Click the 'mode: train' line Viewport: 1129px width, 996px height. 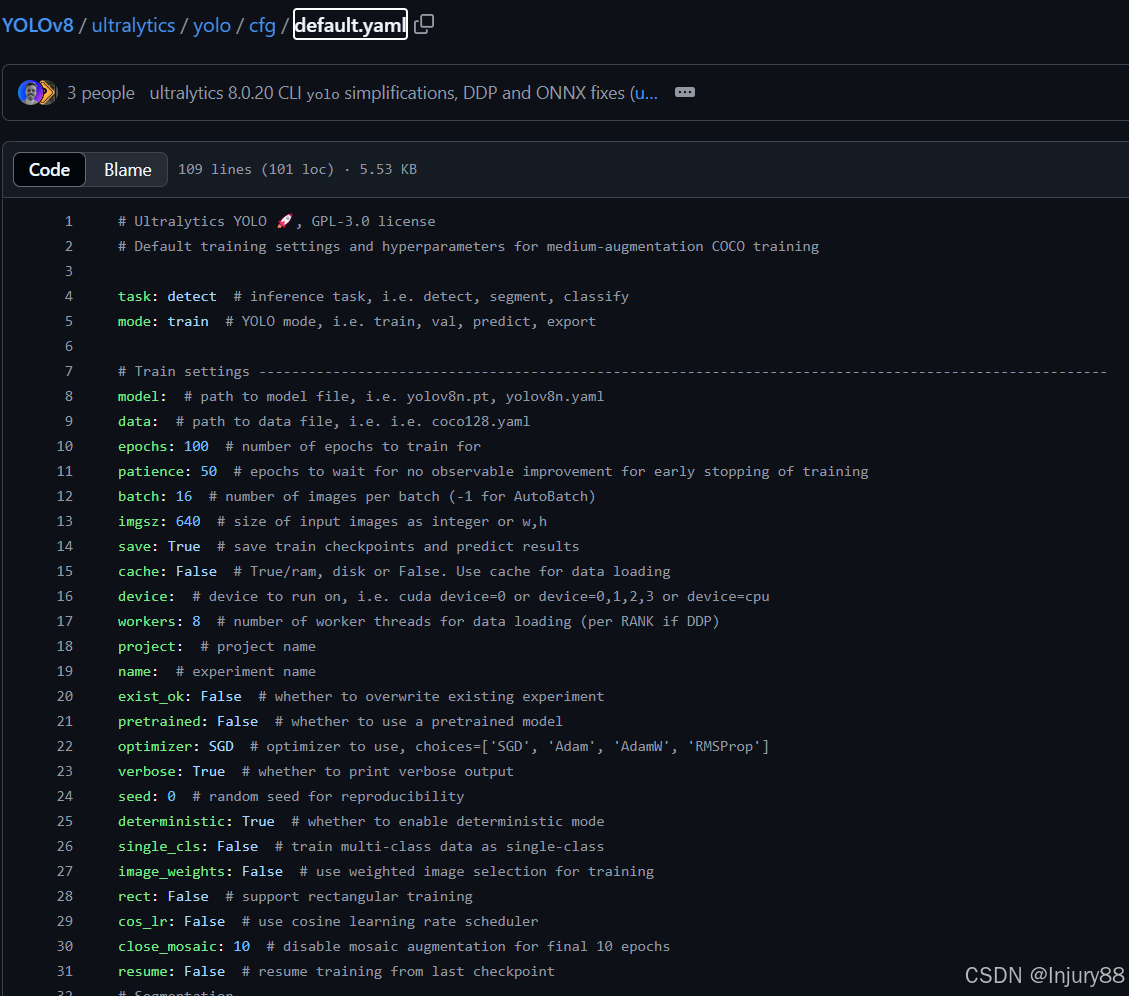coord(163,321)
